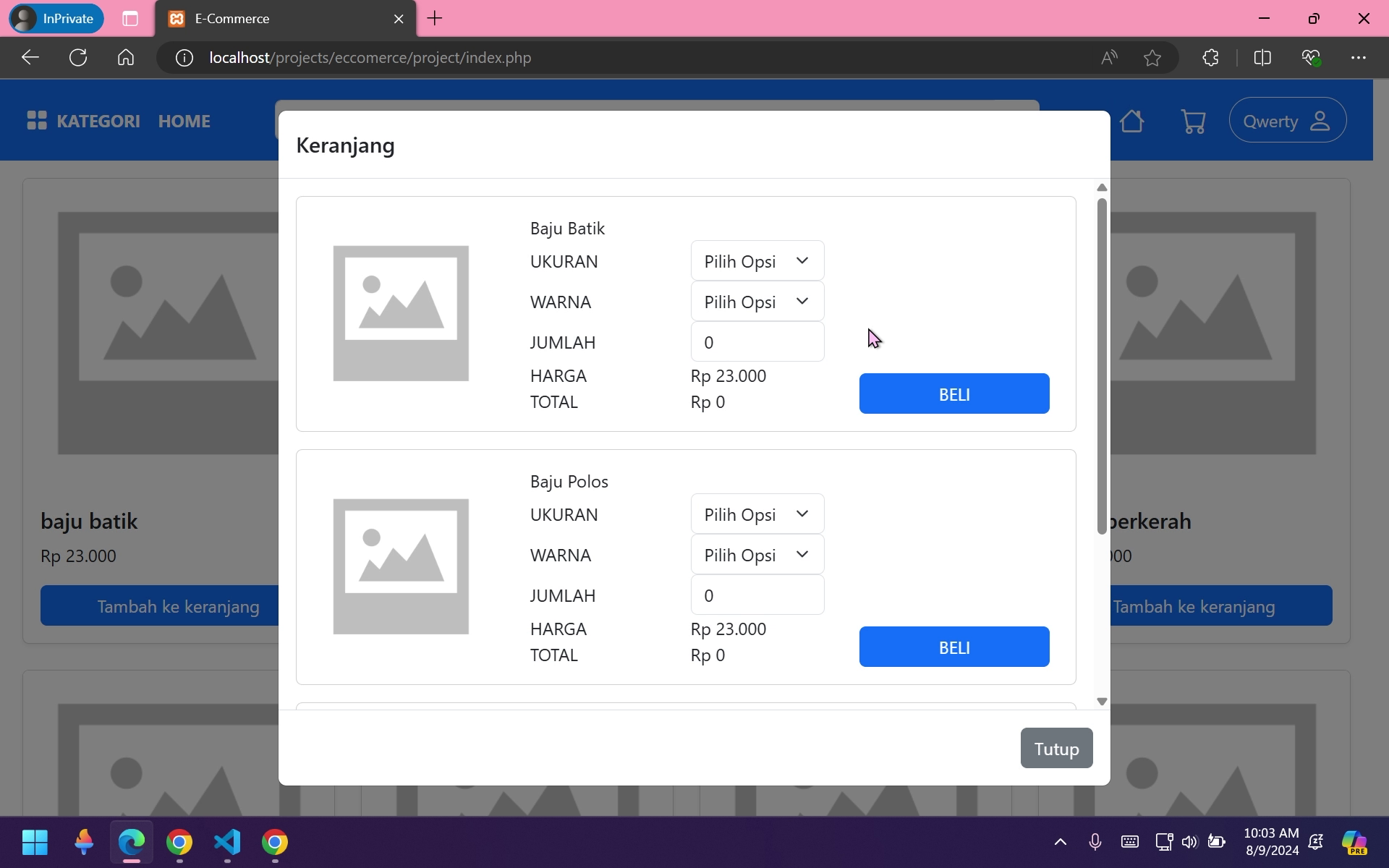
Task: Go back to the previous page
Action: [x=30, y=58]
